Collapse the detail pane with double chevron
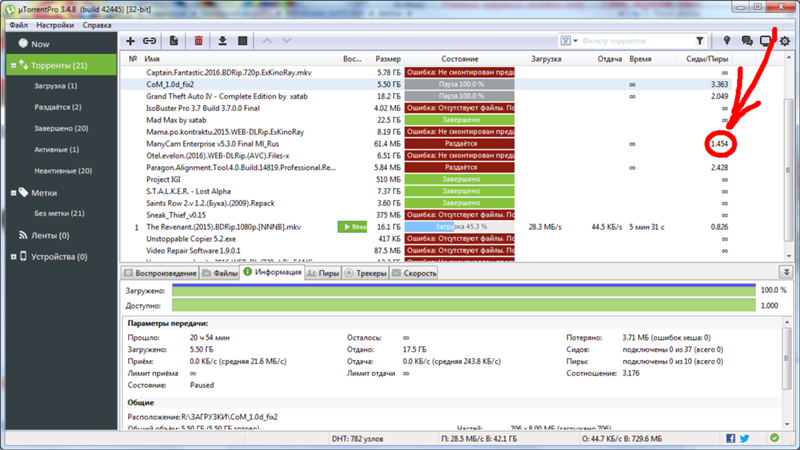 [786, 272]
